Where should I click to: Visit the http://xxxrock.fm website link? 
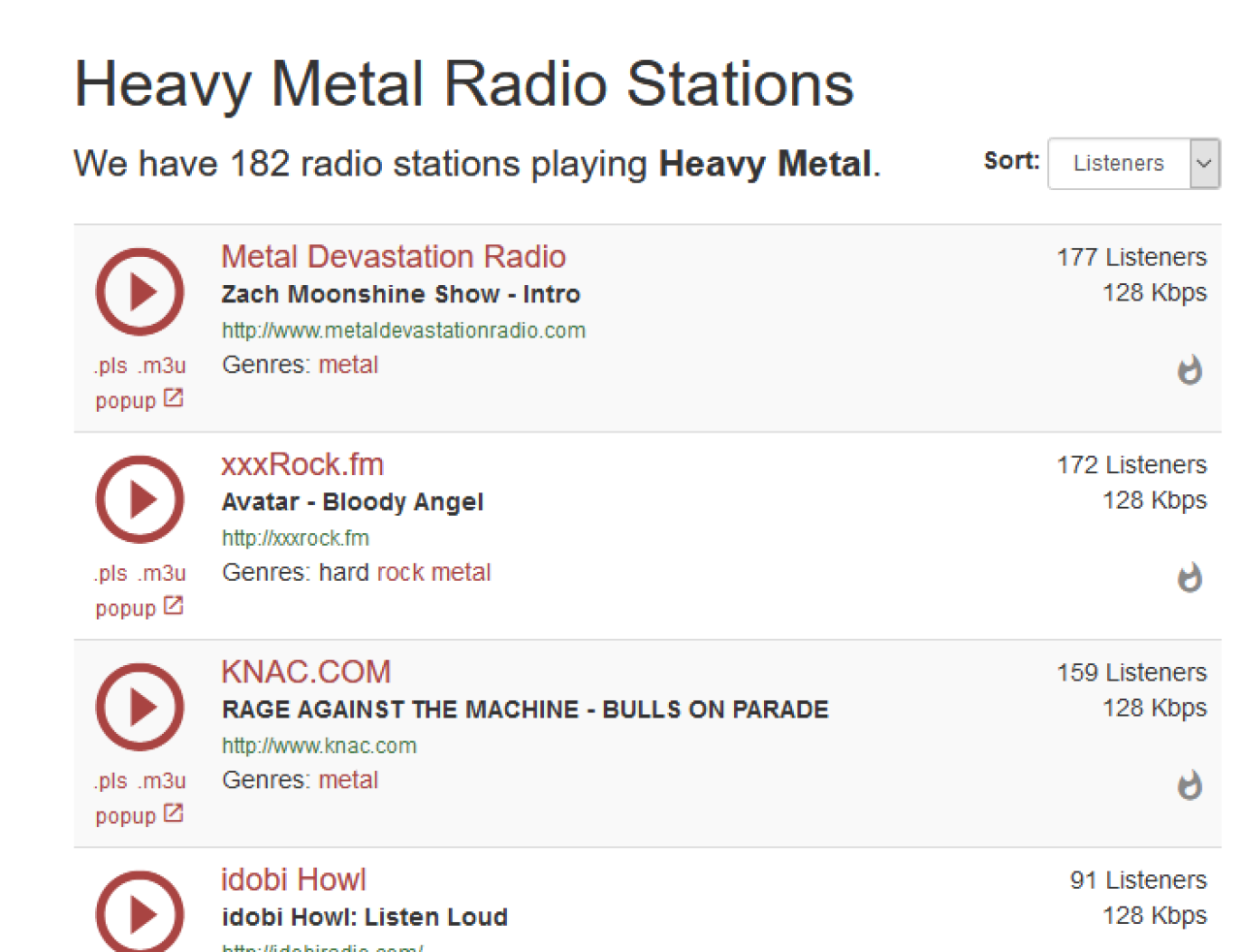(x=295, y=538)
